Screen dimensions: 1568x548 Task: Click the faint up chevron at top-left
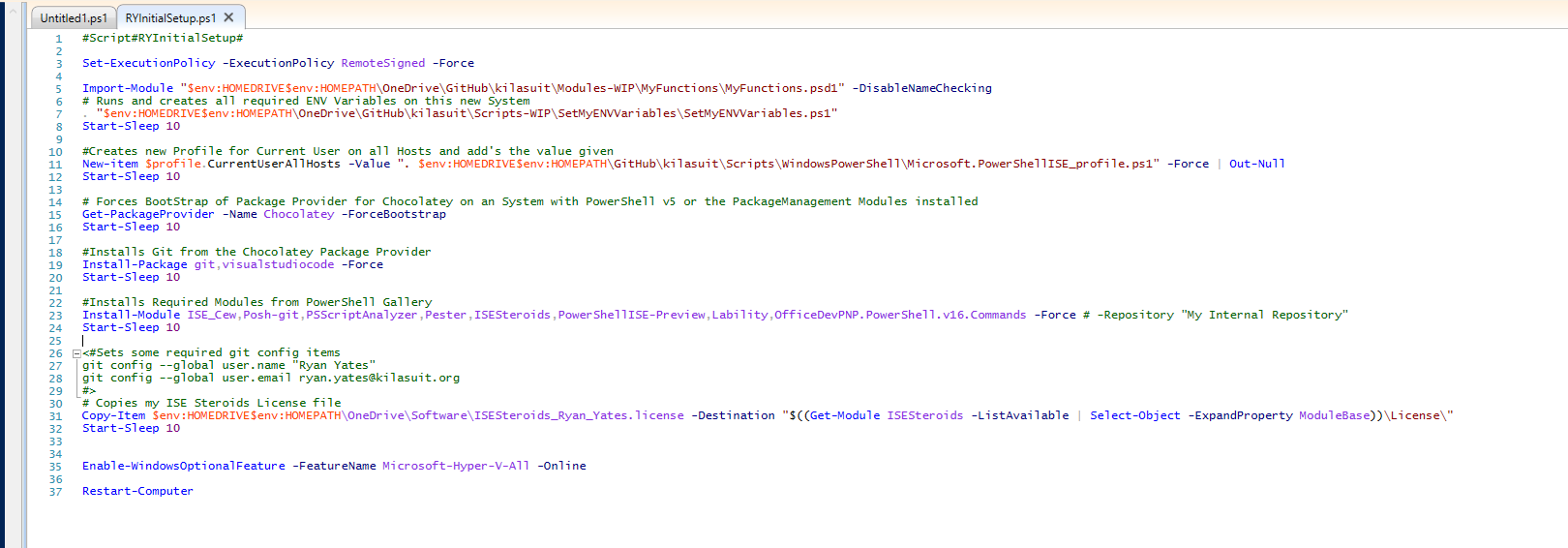(x=14, y=12)
